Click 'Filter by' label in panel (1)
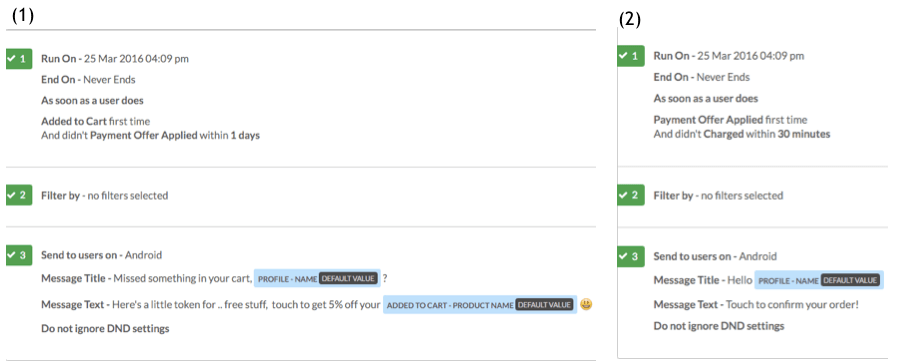The width and height of the screenshot is (913, 362). 60,196
